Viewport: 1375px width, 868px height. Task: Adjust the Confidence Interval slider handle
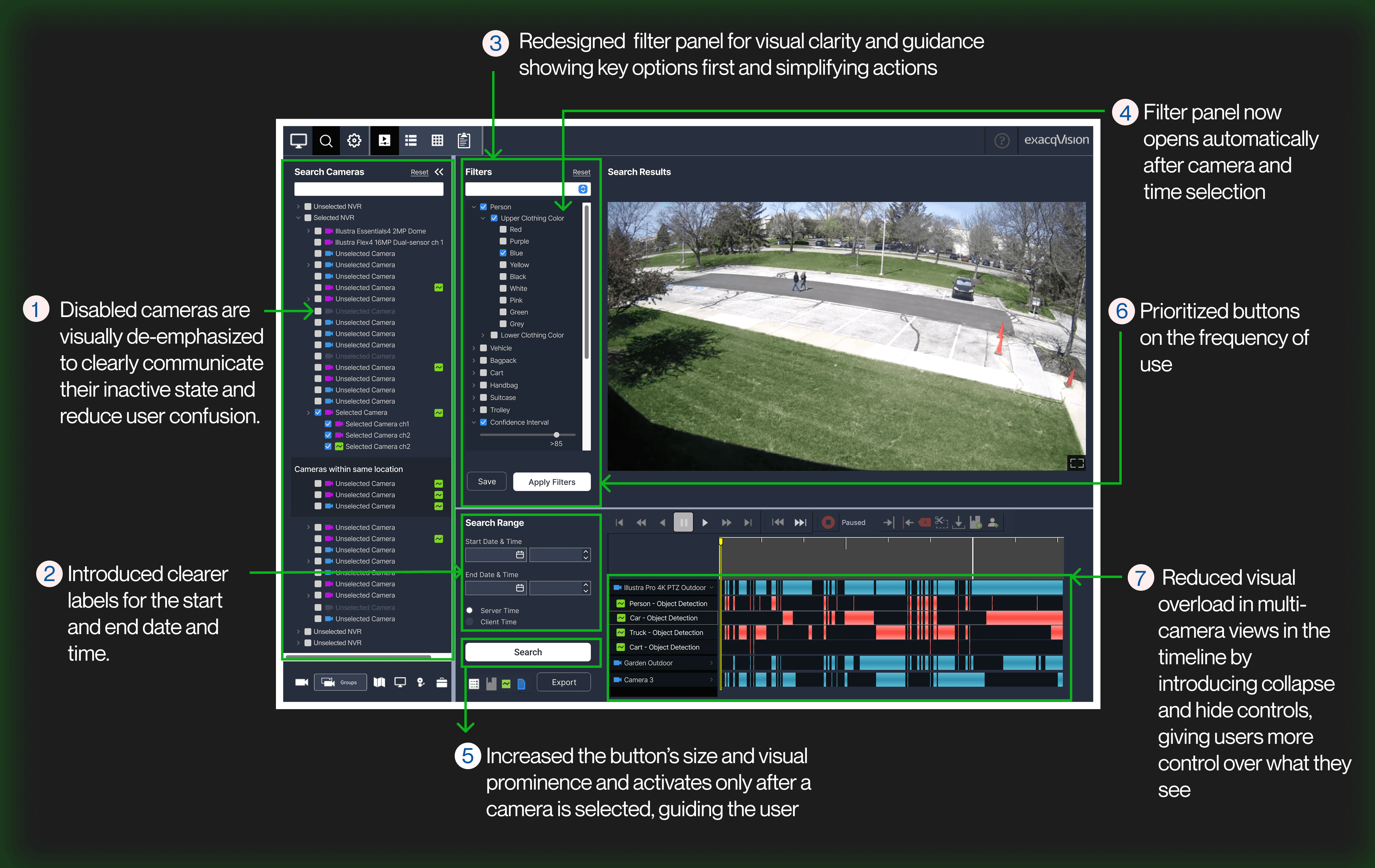556,435
